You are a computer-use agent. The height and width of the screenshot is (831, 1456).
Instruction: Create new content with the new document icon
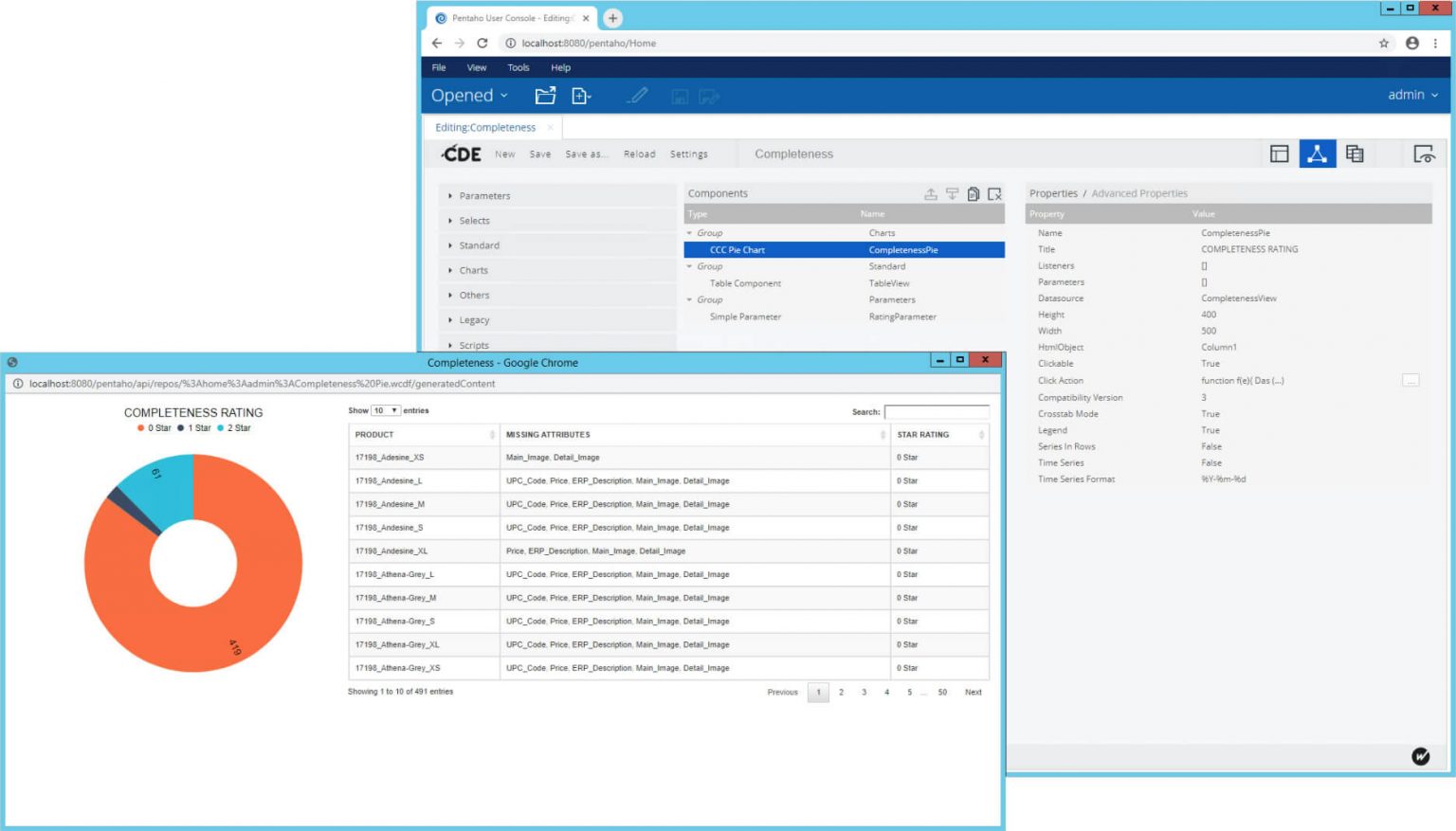[x=579, y=95]
